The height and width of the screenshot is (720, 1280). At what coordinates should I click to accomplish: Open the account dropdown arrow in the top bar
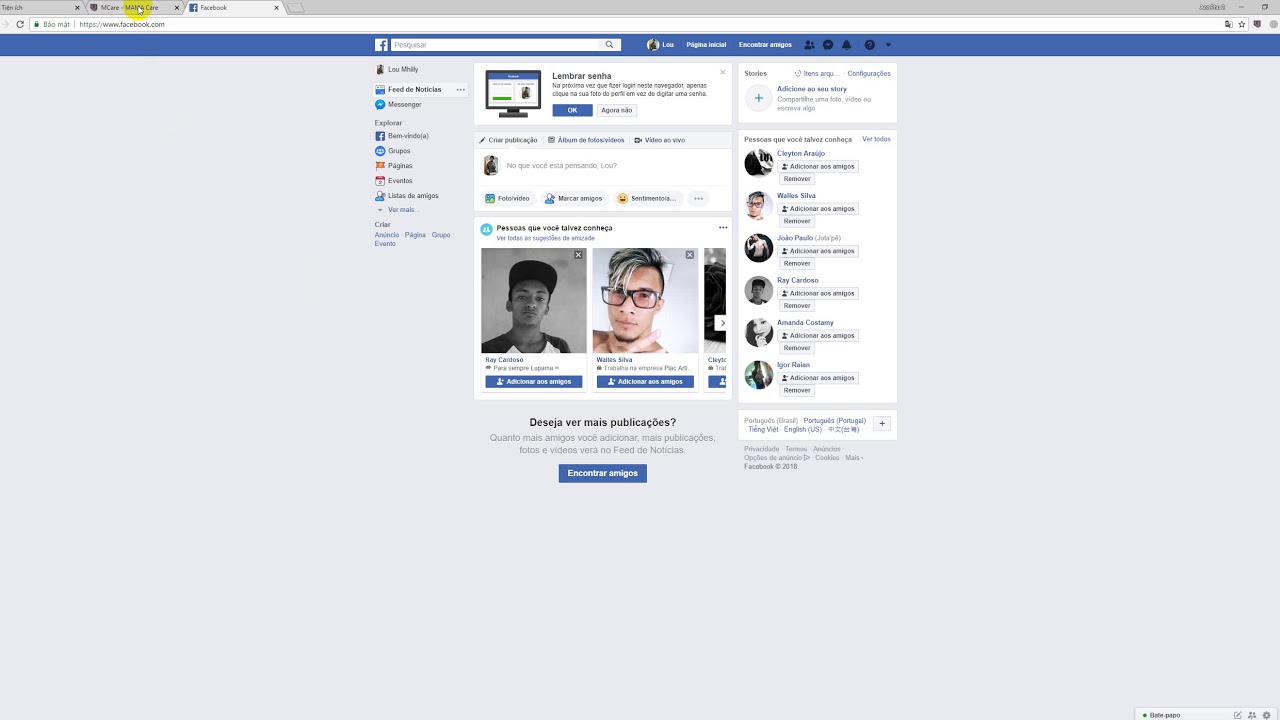pos(888,45)
